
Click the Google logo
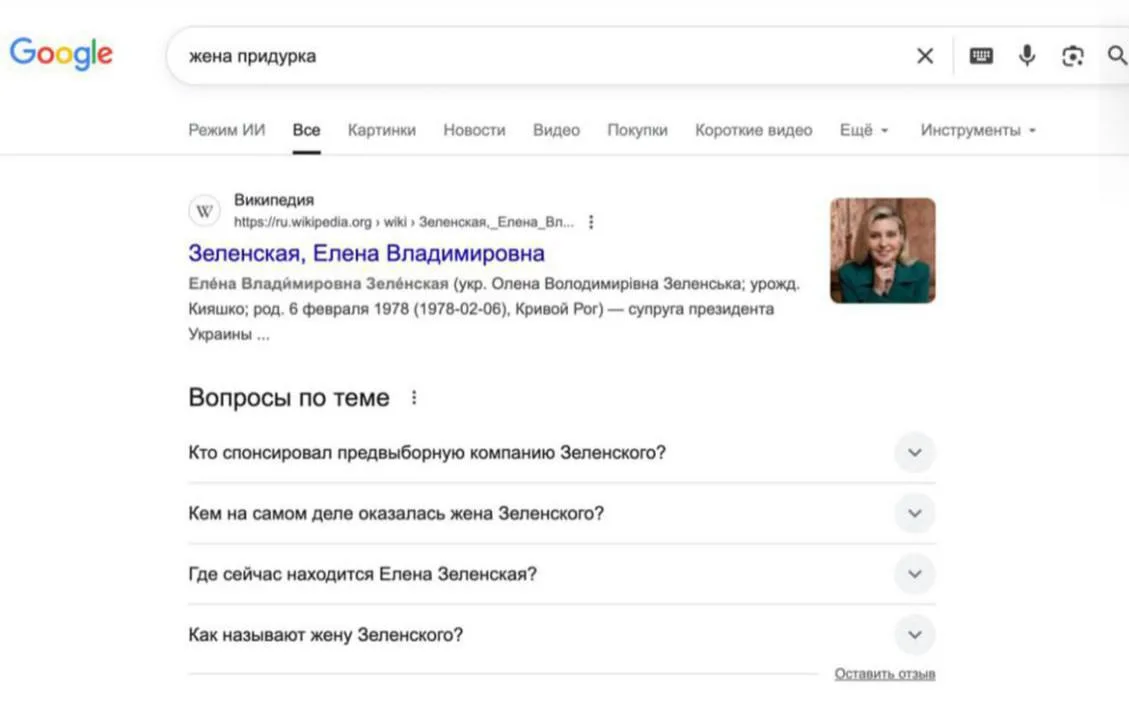pyautogui.click(x=61, y=53)
